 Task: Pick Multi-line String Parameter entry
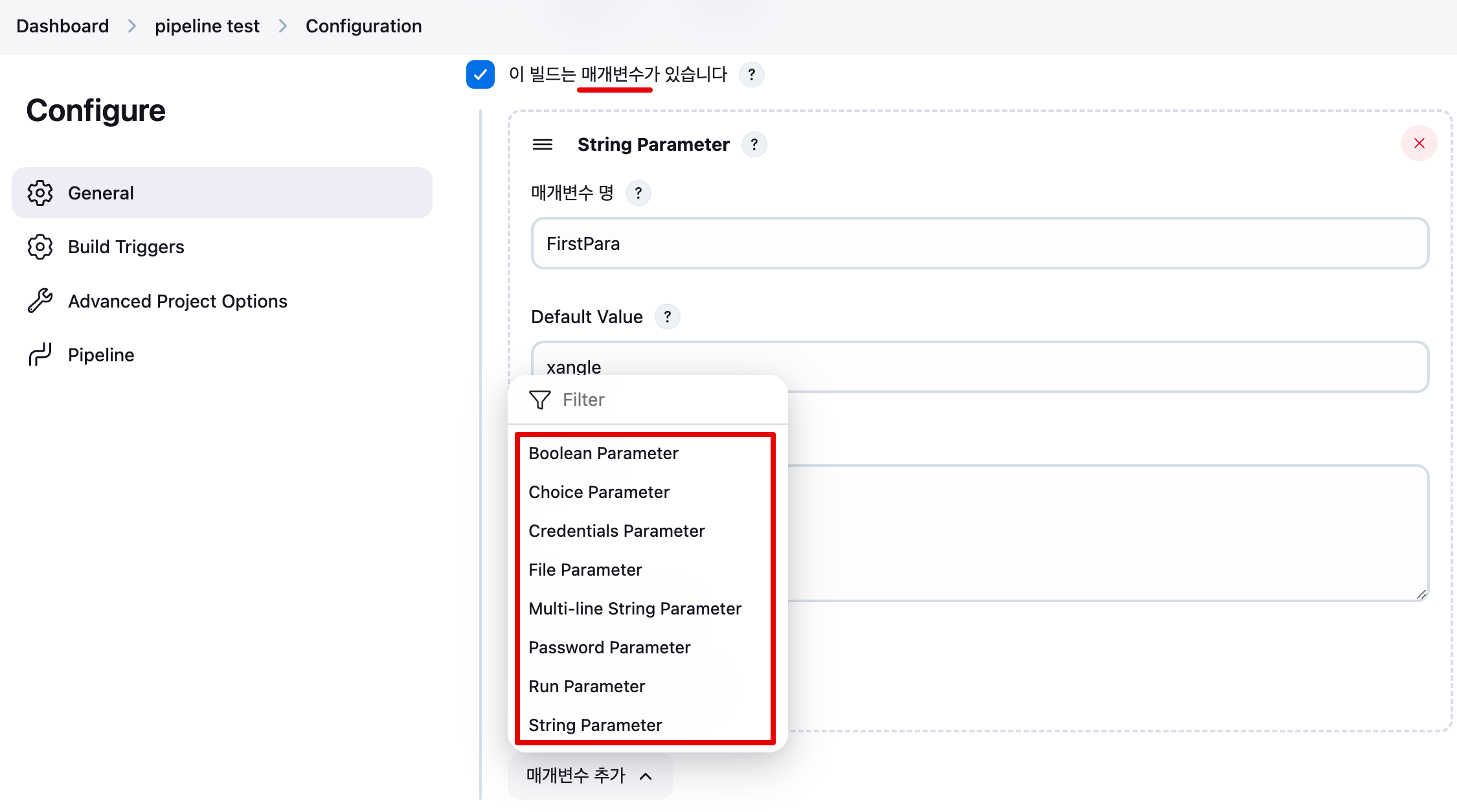635,609
